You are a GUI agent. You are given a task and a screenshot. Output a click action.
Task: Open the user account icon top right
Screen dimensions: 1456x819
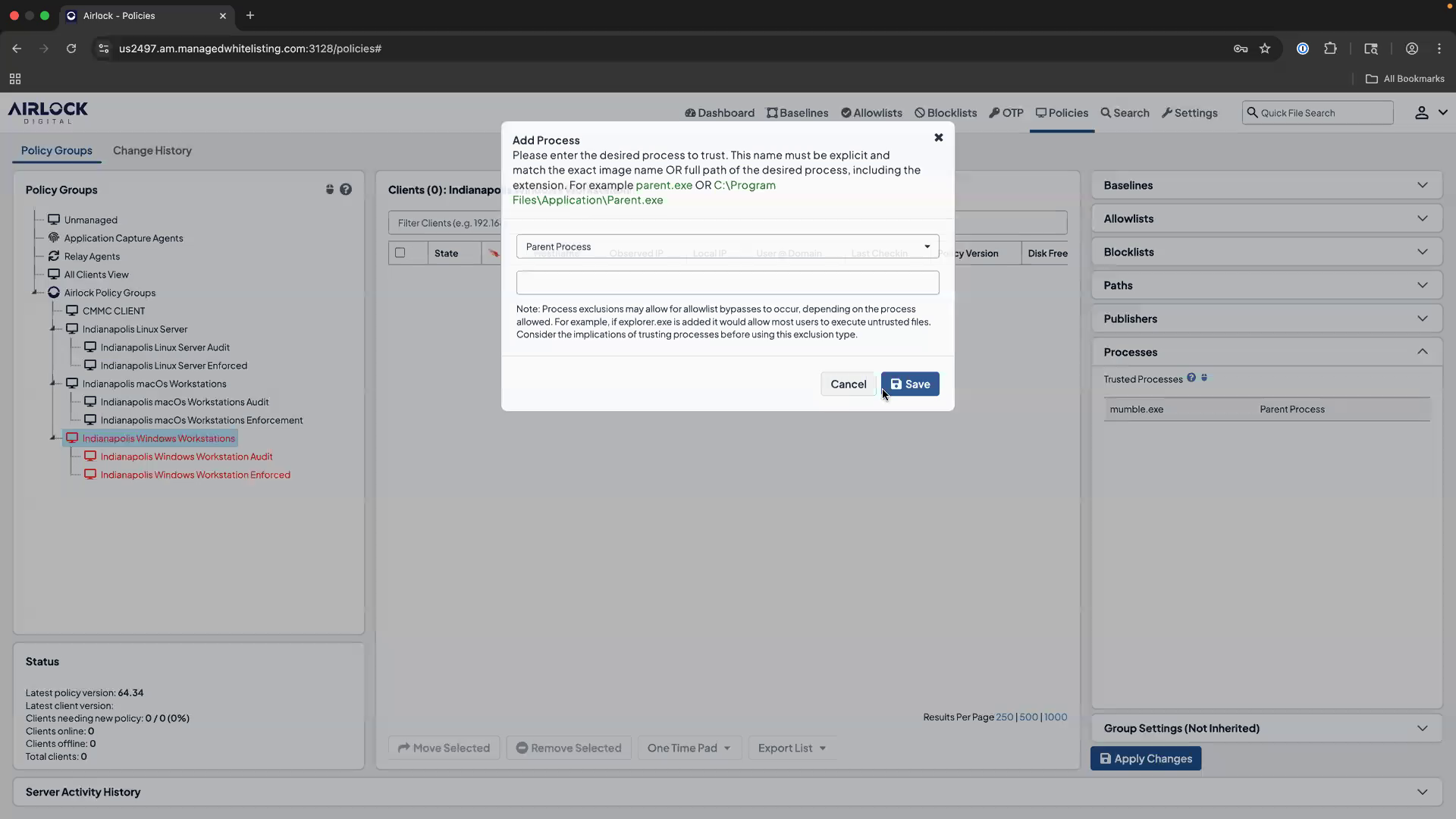[x=1421, y=112]
